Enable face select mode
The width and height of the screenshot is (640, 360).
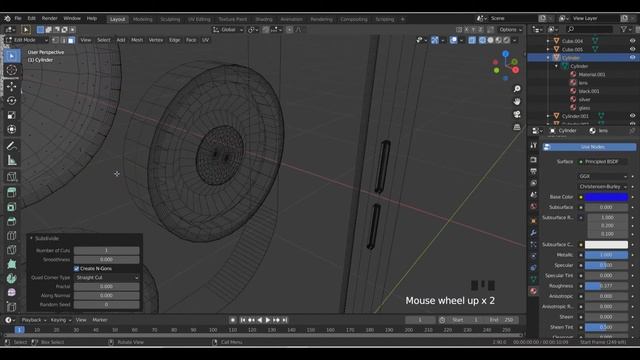pyautogui.click(x=71, y=40)
